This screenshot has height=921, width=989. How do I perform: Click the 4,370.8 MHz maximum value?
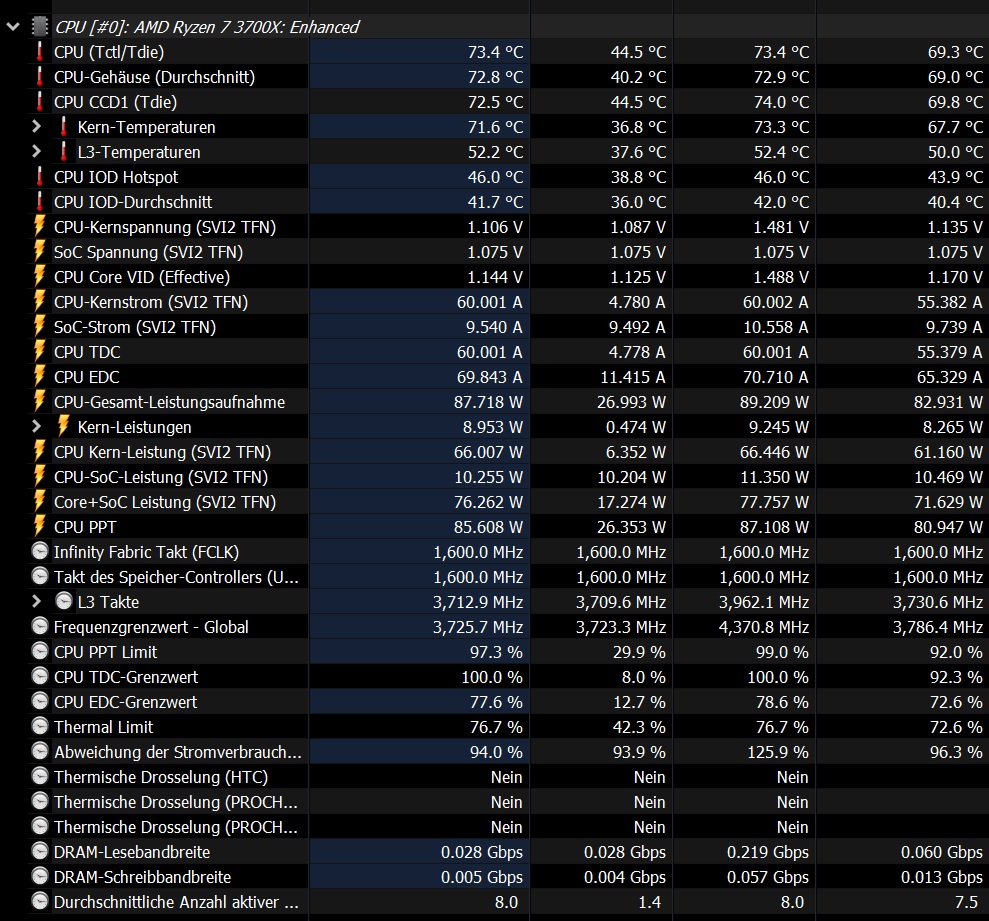tap(764, 627)
